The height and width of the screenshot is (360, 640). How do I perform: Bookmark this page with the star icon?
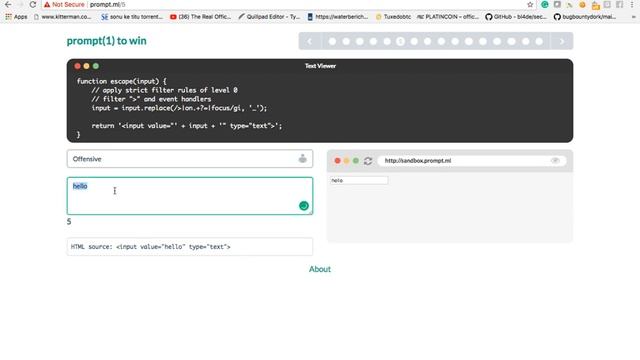click(x=530, y=4)
